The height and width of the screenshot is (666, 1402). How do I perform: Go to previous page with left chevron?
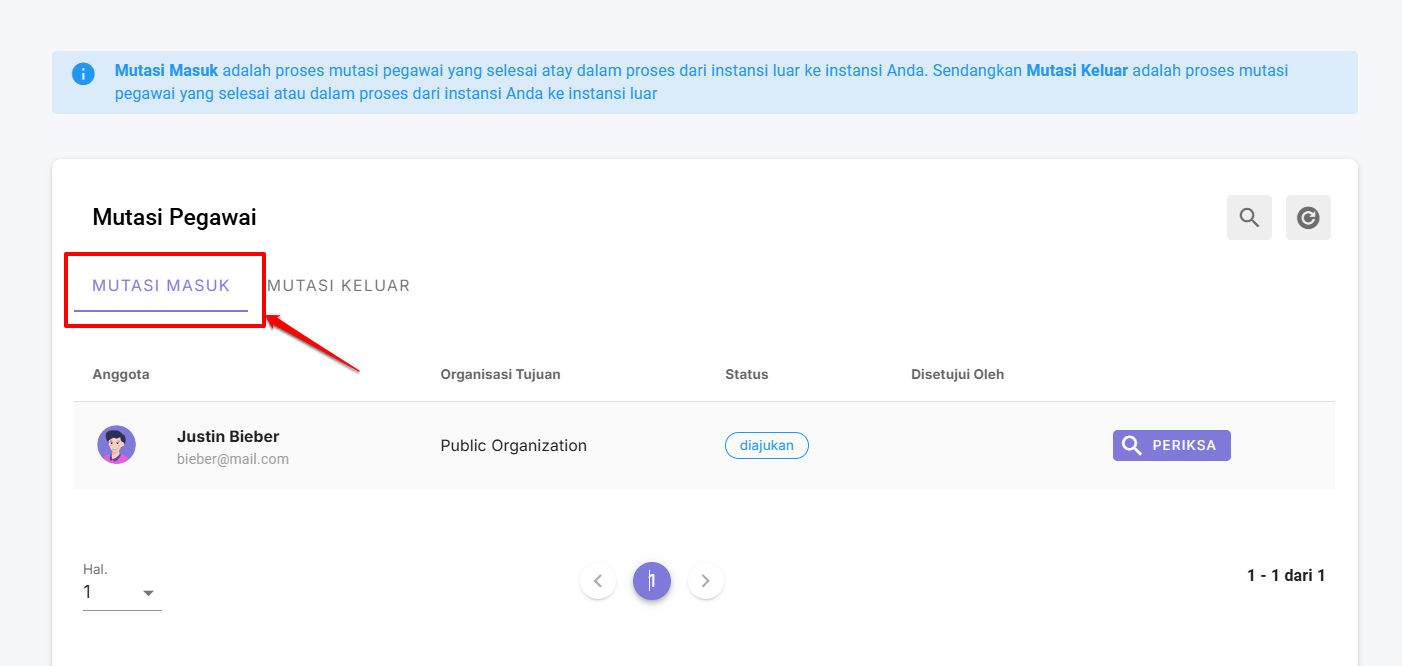(598, 580)
